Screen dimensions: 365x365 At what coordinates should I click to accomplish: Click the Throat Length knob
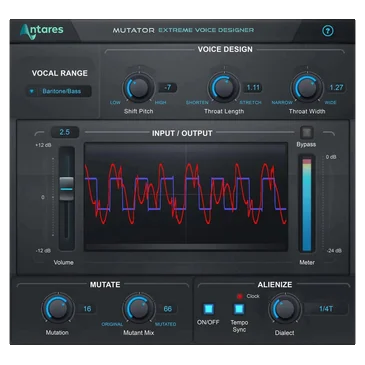coord(223,88)
